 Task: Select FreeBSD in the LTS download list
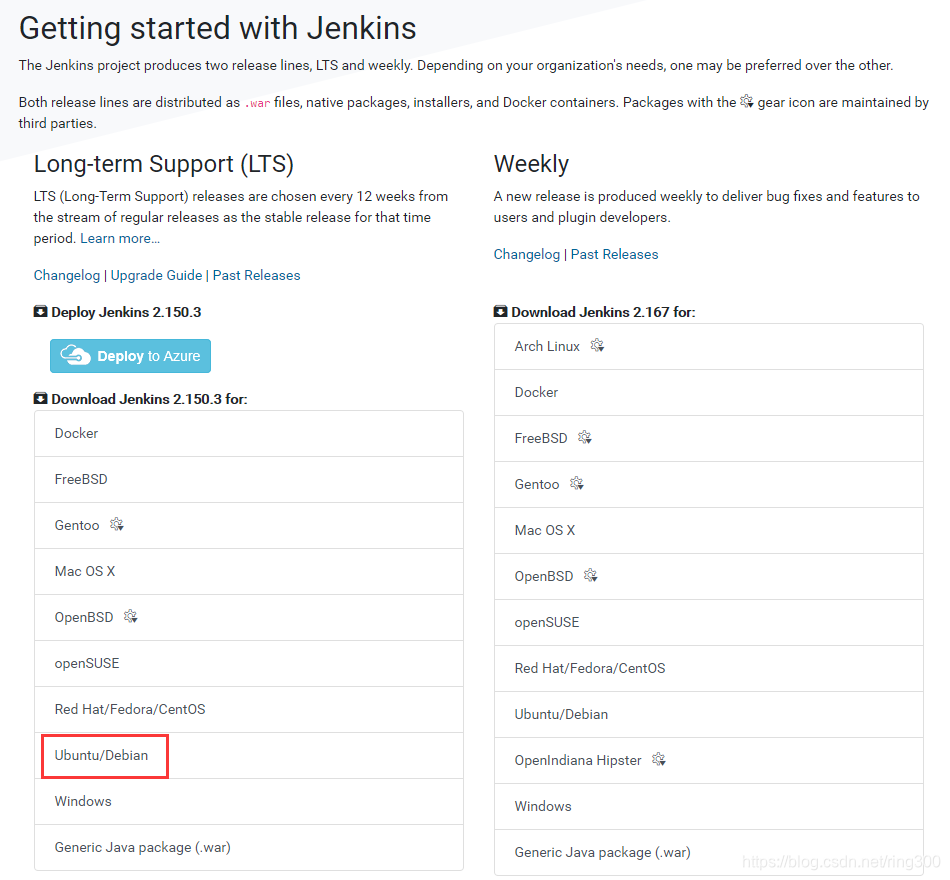click(249, 479)
